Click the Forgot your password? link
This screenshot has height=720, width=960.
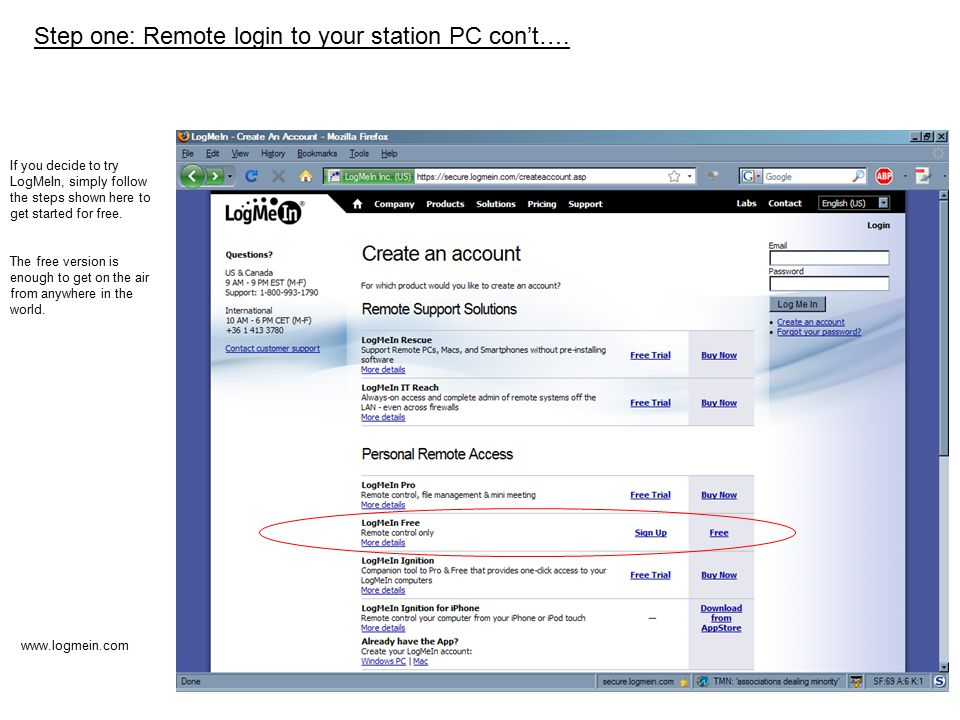pyautogui.click(x=819, y=332)
